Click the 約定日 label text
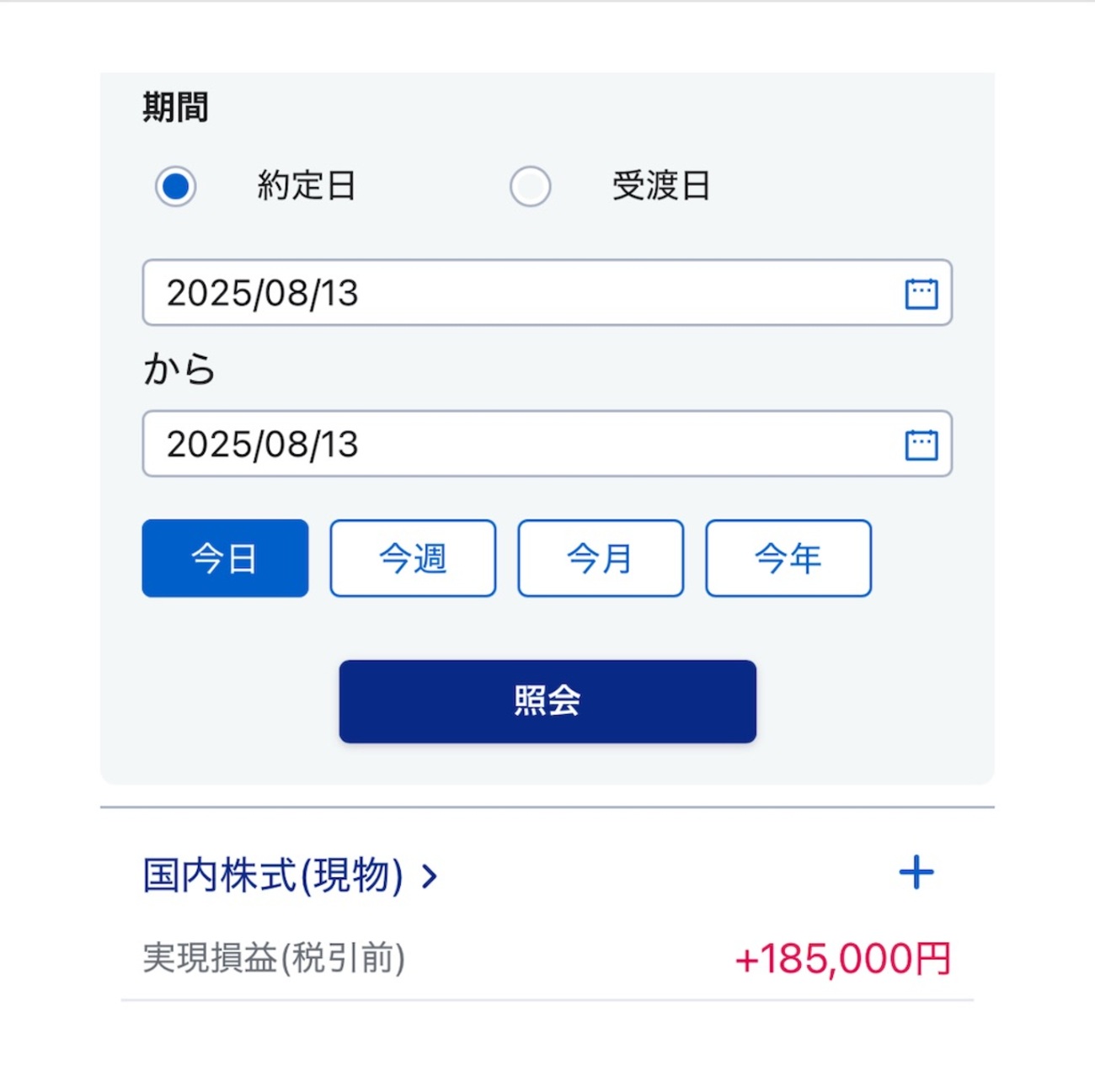The image size is (1095, 1092). point(307,186)
